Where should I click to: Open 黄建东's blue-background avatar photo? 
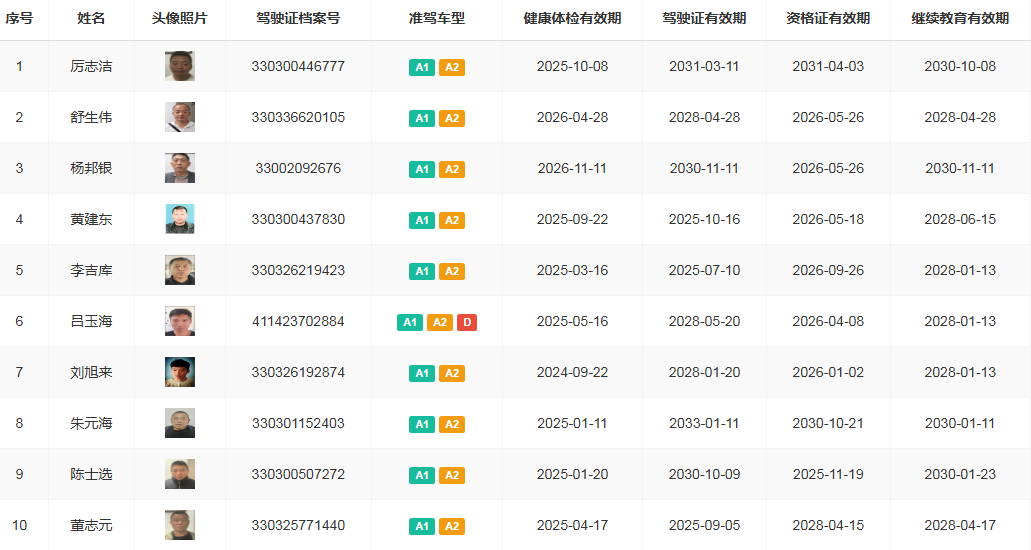click(x=180, y=219)
